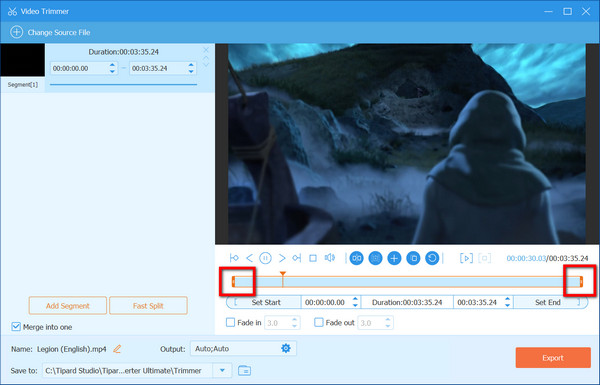This screenshot has height=385, width=600.
Task: Click the right orange trim handle
Action: (x=581, y=282)
